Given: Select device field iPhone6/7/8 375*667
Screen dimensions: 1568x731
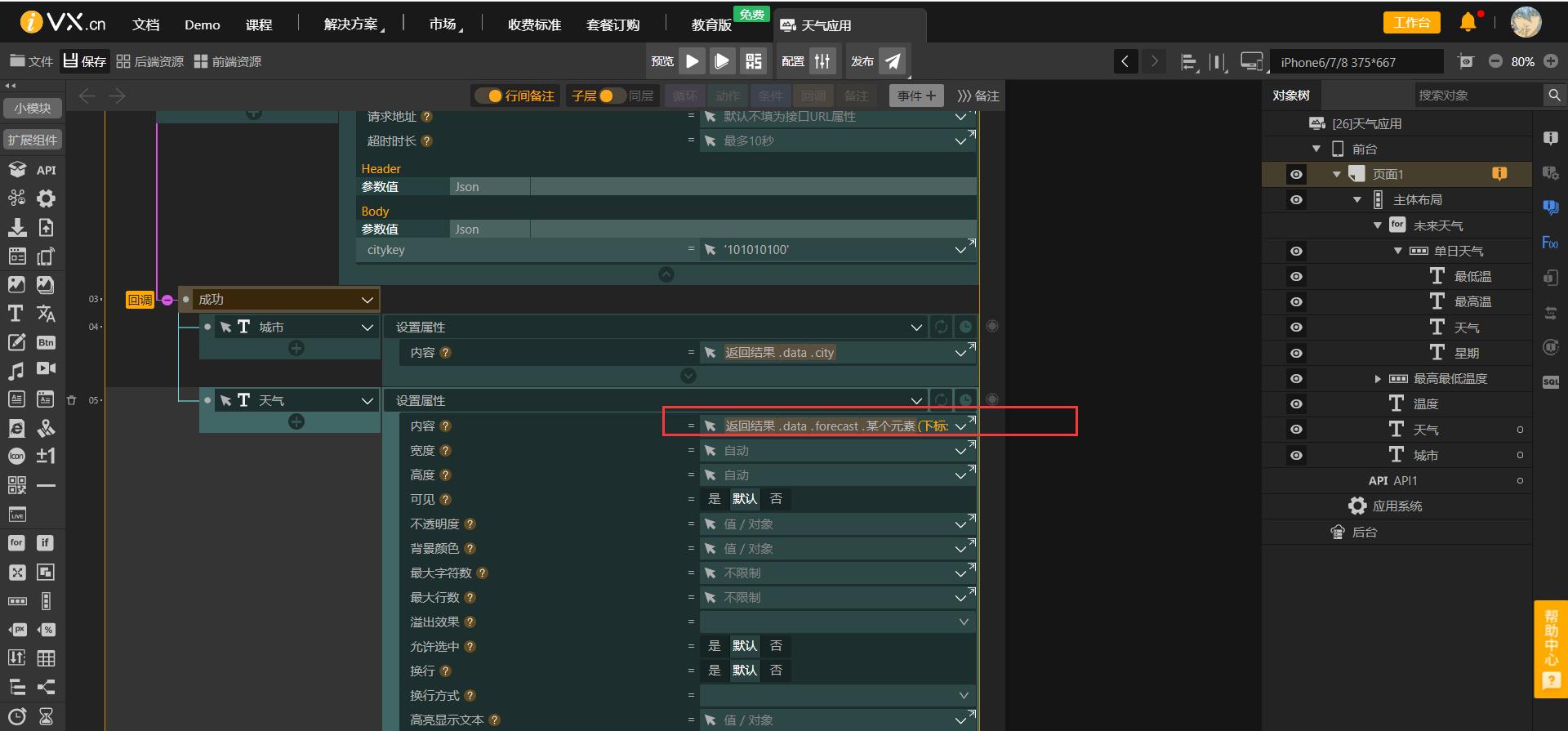Looking at the screenshot, I should pyautogui.click(x=1356, y=62).
